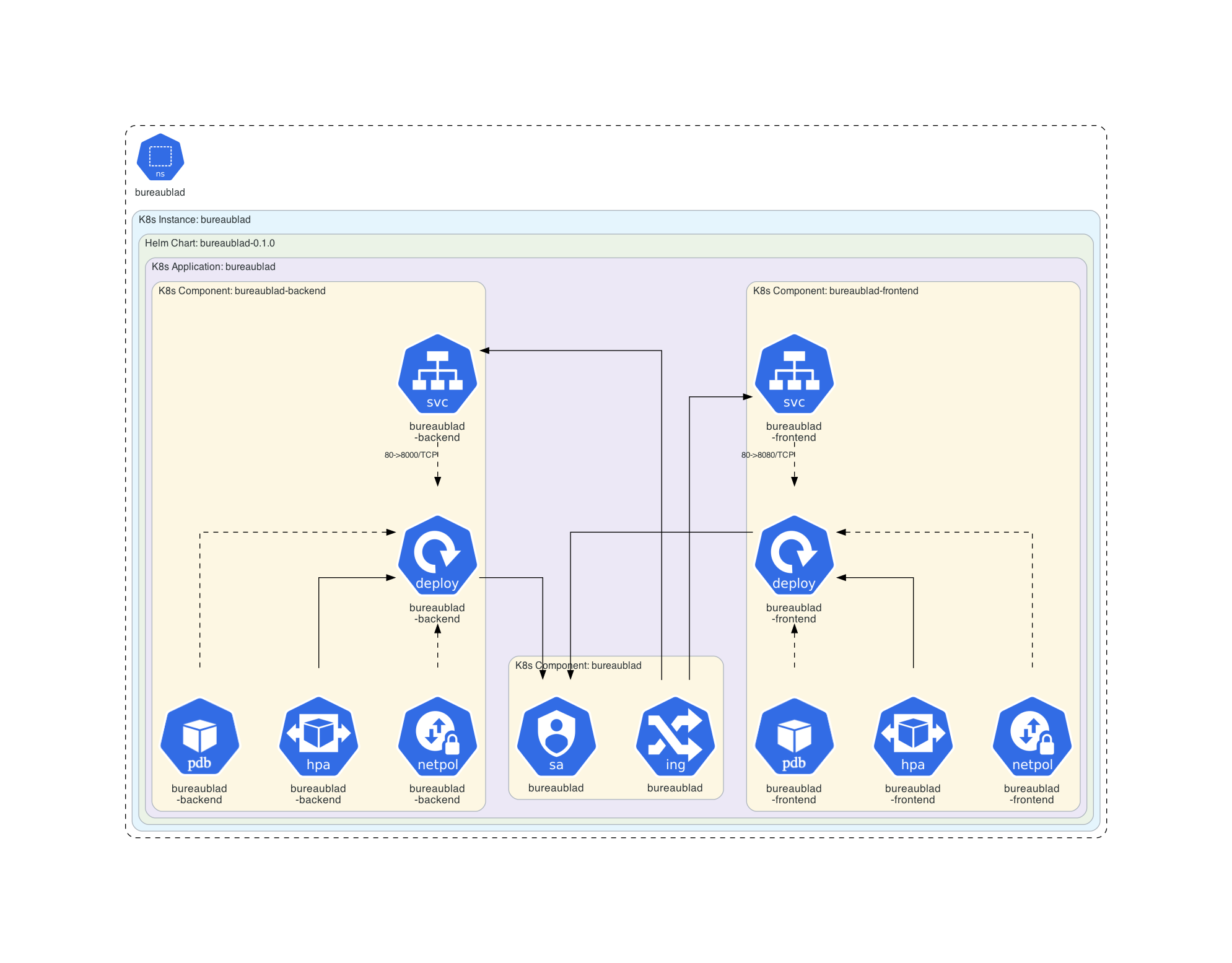Image resolution: width=1232 pixels, height=963 pixels.
Task: Click the 80->8080/TCP port label
Action: (x=767, y=455)
